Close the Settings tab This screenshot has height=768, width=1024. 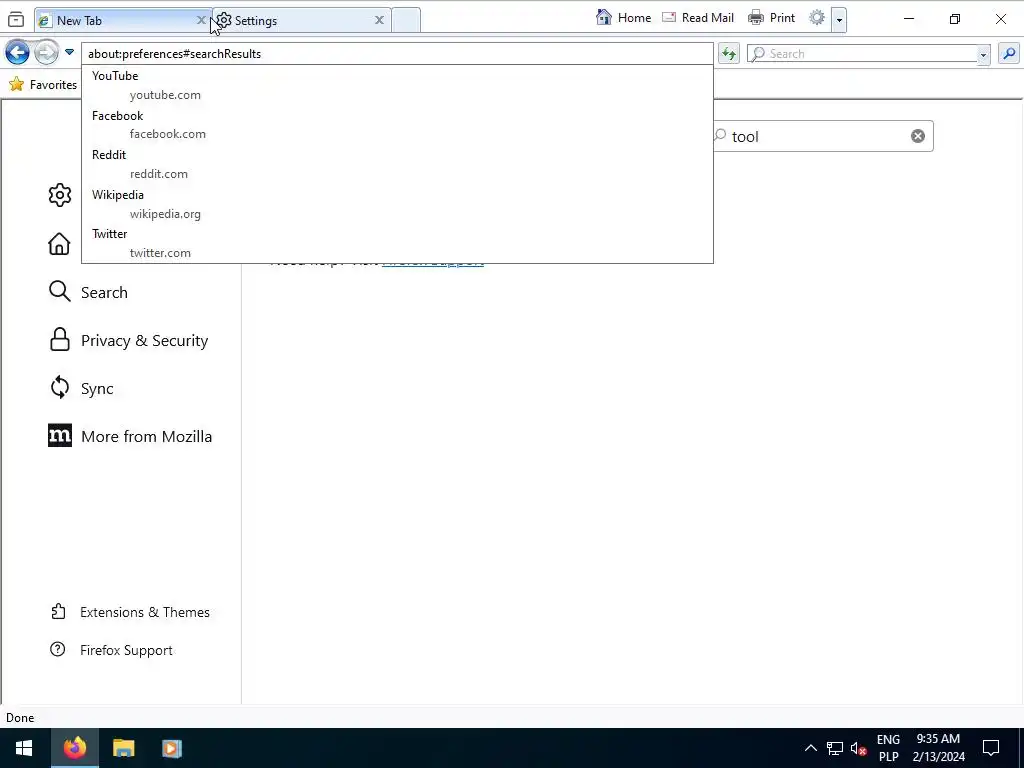click(379, 20)
